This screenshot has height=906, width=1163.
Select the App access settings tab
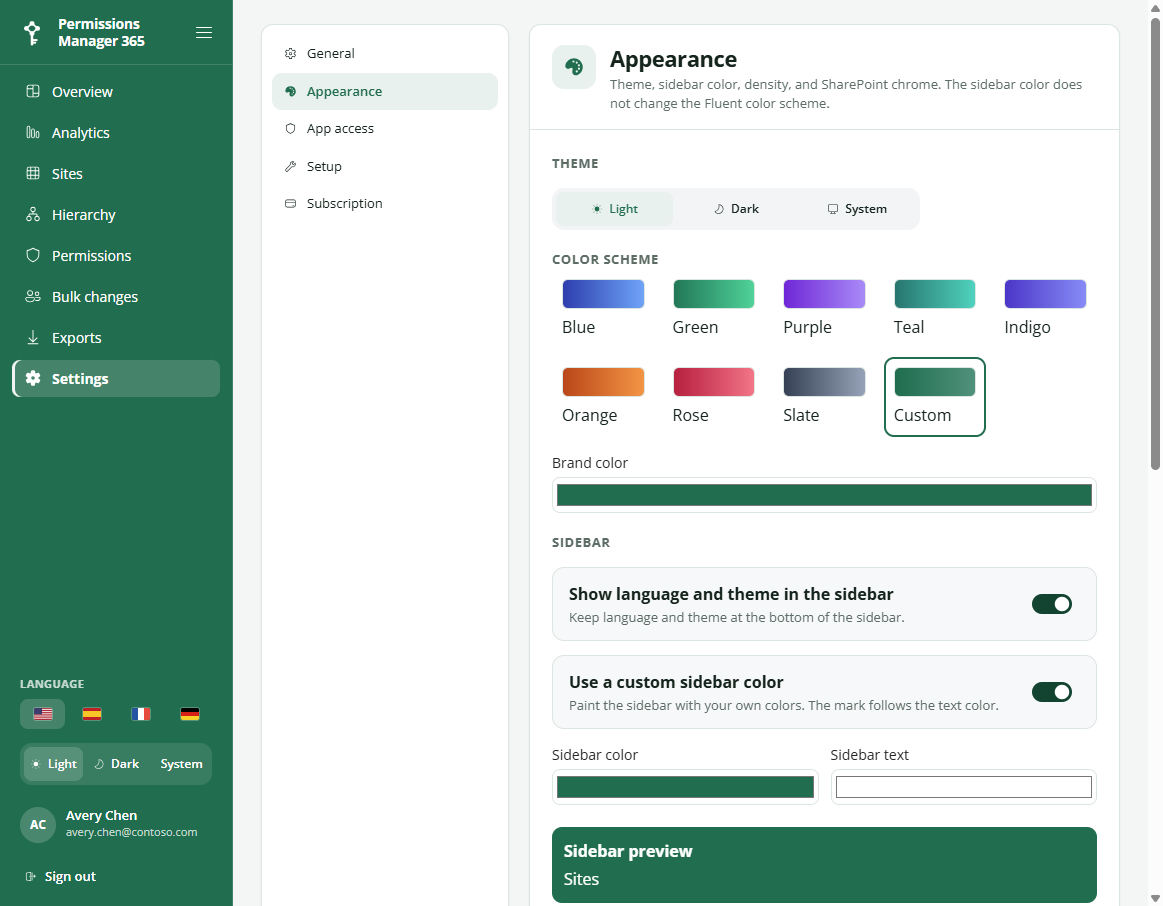[x=385, y=128]
